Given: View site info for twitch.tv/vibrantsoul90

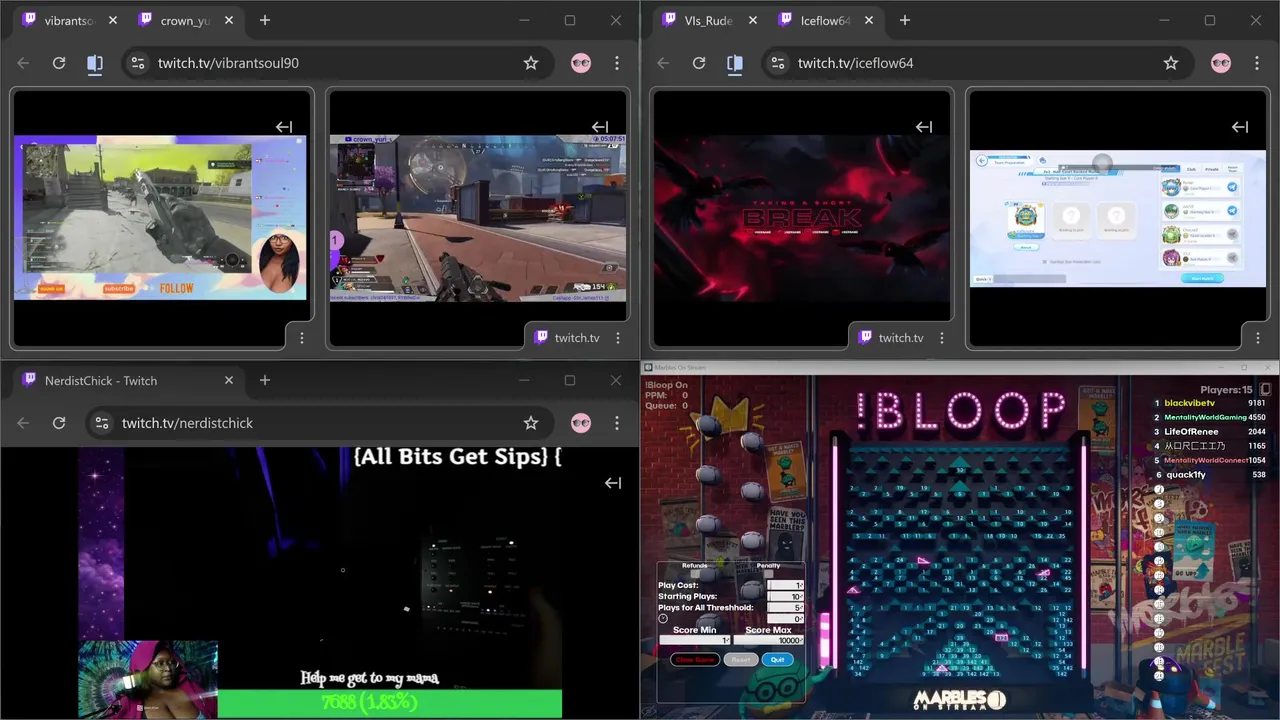Looking at the screenshot, I should (138, 63).
